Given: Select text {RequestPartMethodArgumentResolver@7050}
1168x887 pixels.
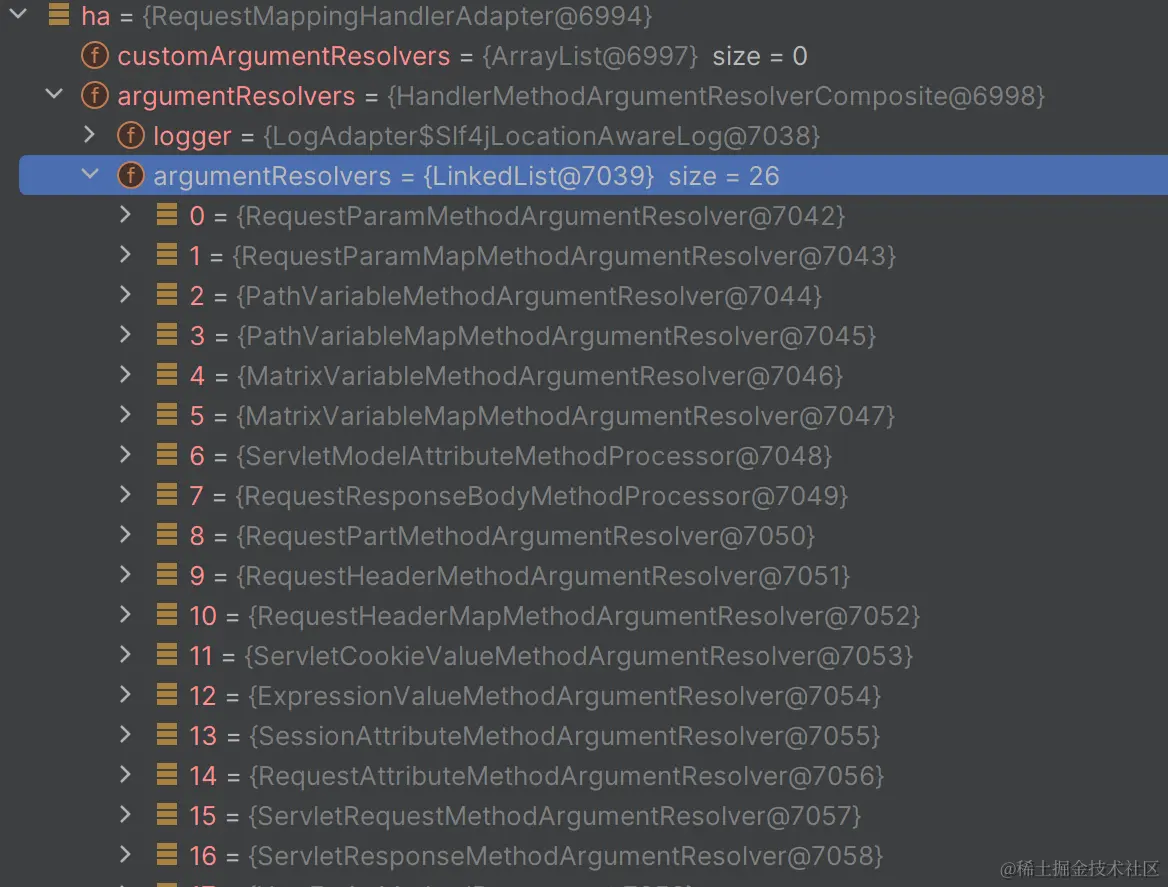Looking at the screenshot, I should click(525, 536).
